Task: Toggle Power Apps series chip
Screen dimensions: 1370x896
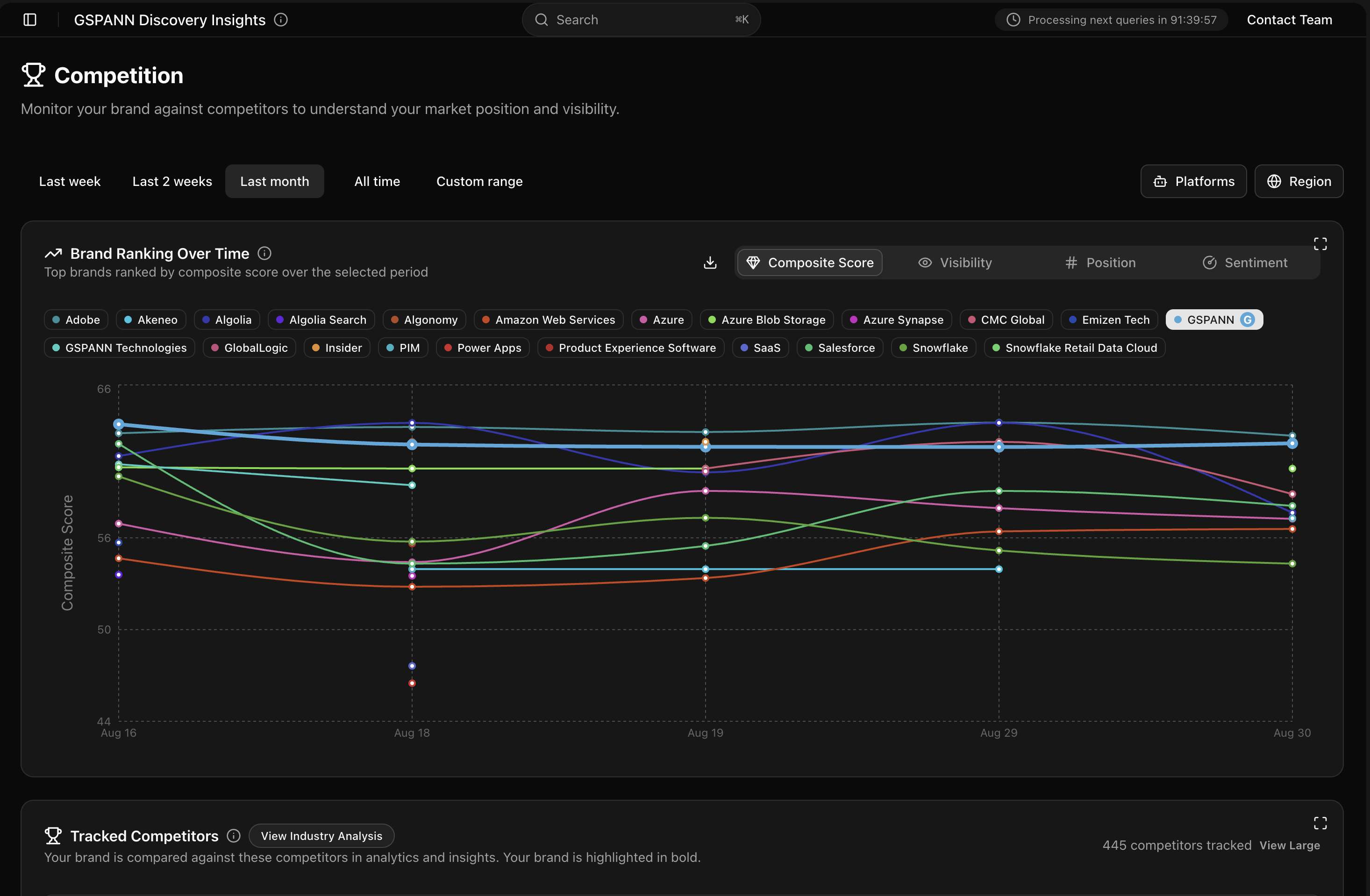Action: coord(482,348)
